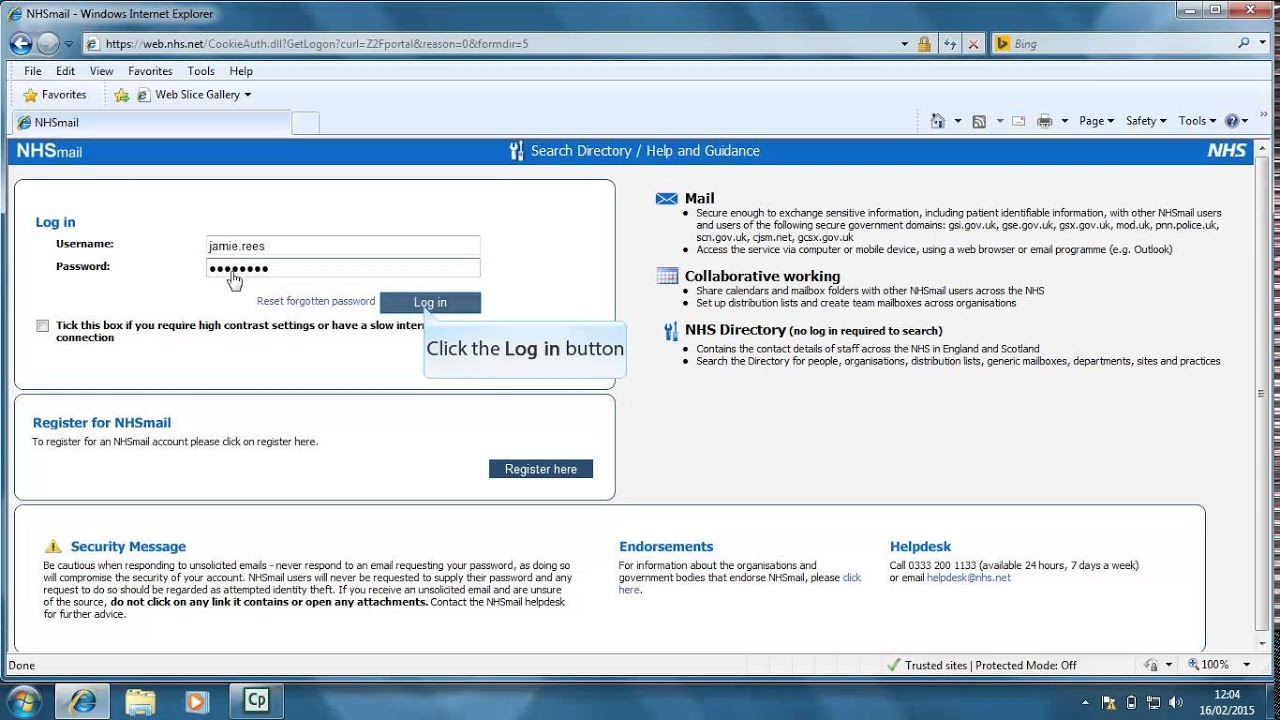
Task: Expand the address bar autocomplete dropdown
Action: 904,44
